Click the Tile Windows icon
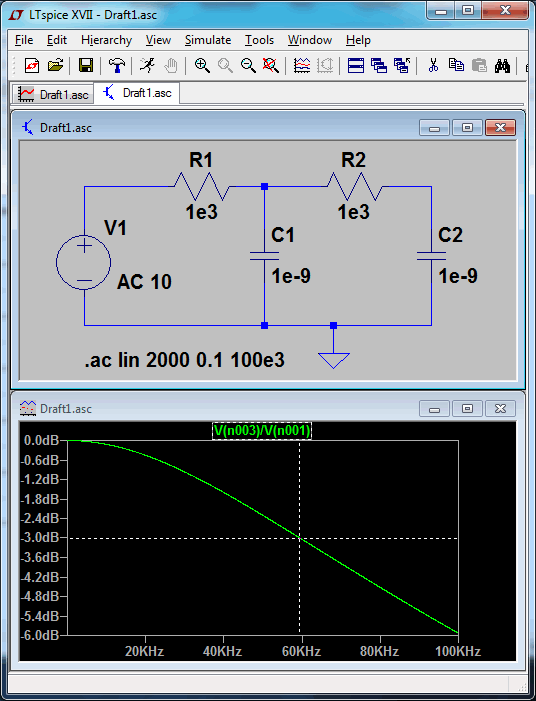The width and height of the screenshot is (536, 701). pyautogui.click(x=356, y=65)
